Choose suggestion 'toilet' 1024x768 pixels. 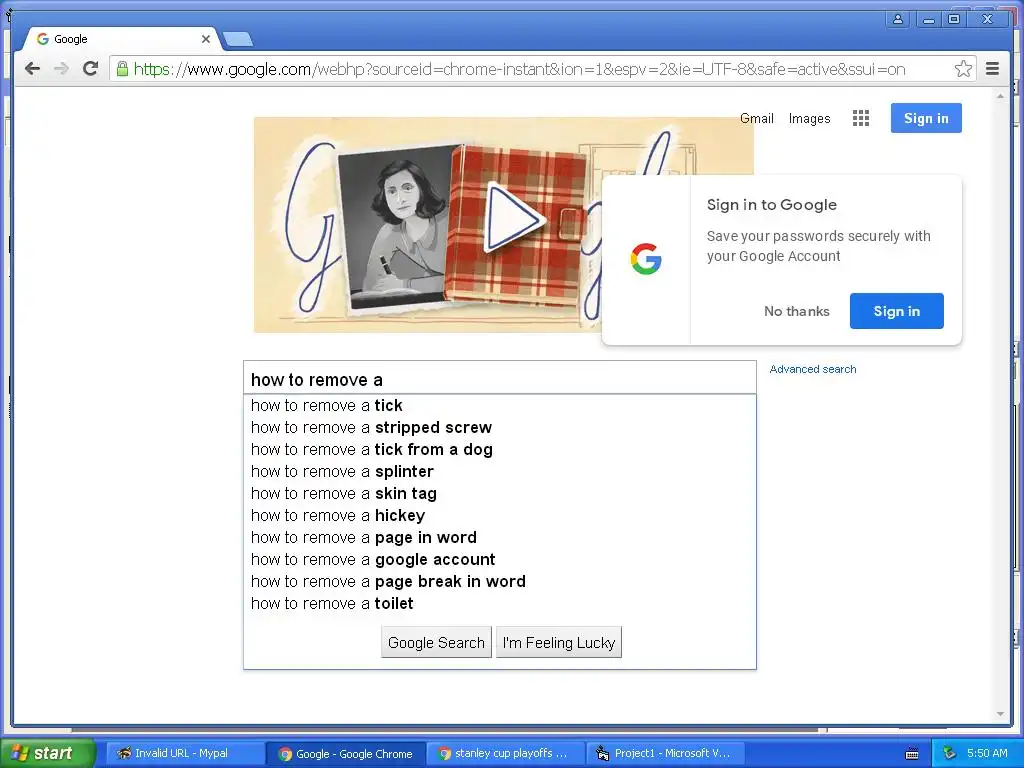click(500, 603)
